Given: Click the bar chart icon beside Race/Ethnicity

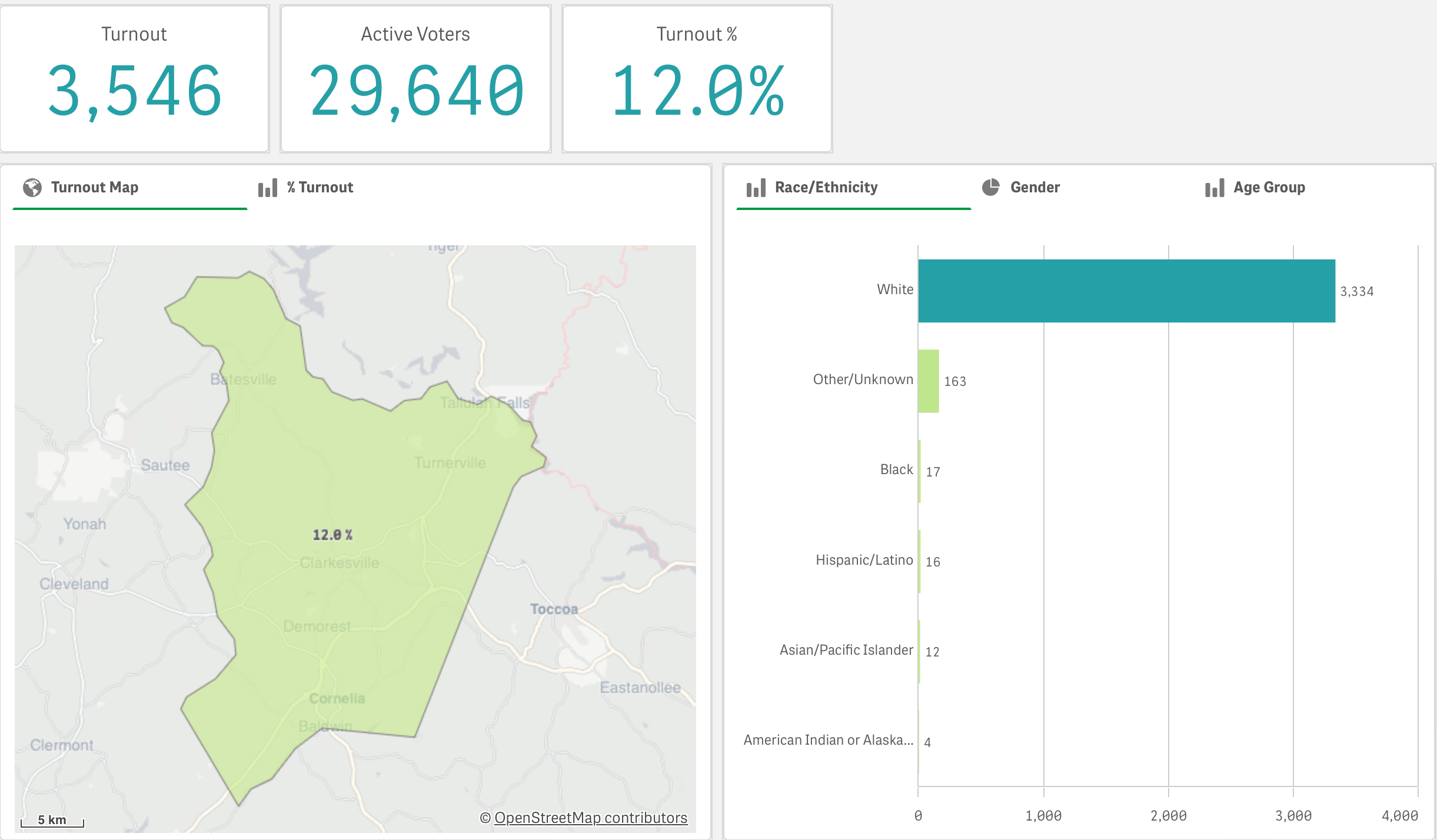Looking at the screenshot, I should click(756, 188).
